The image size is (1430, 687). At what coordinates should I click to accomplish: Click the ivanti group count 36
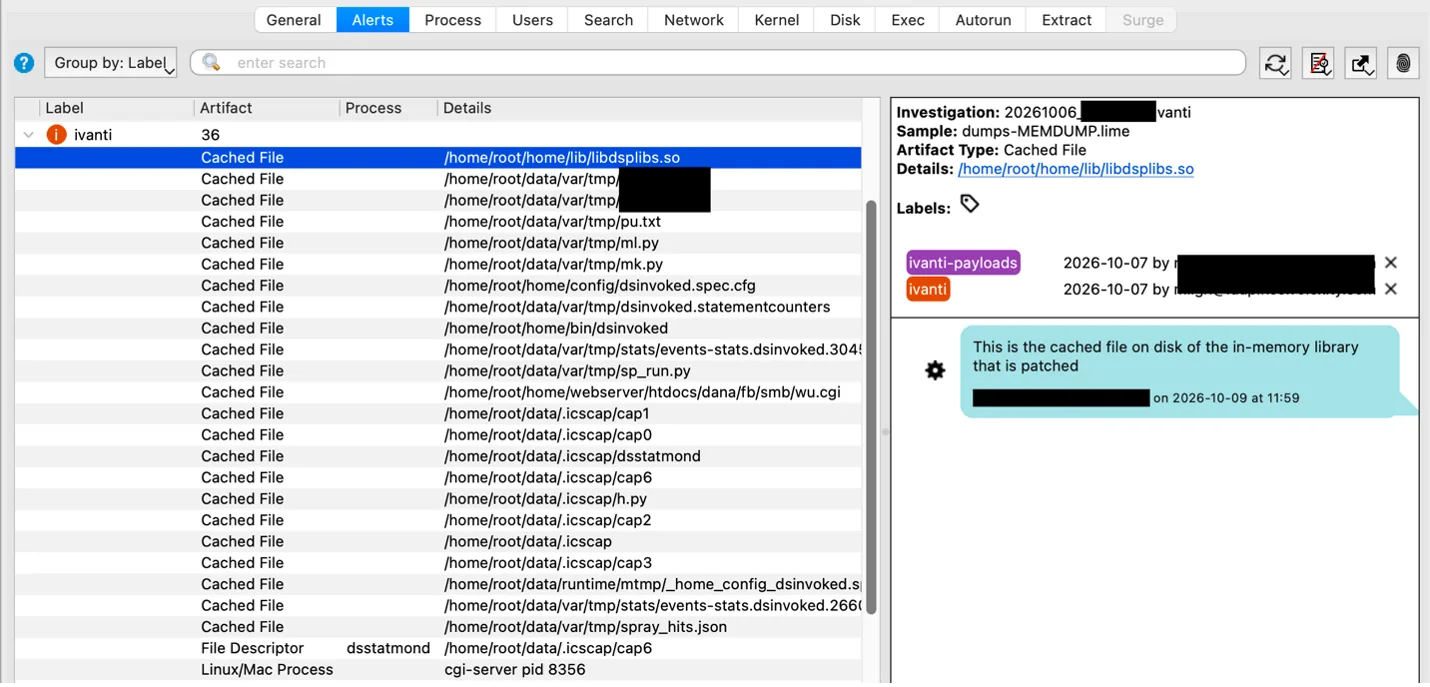[x=210, y=134]
